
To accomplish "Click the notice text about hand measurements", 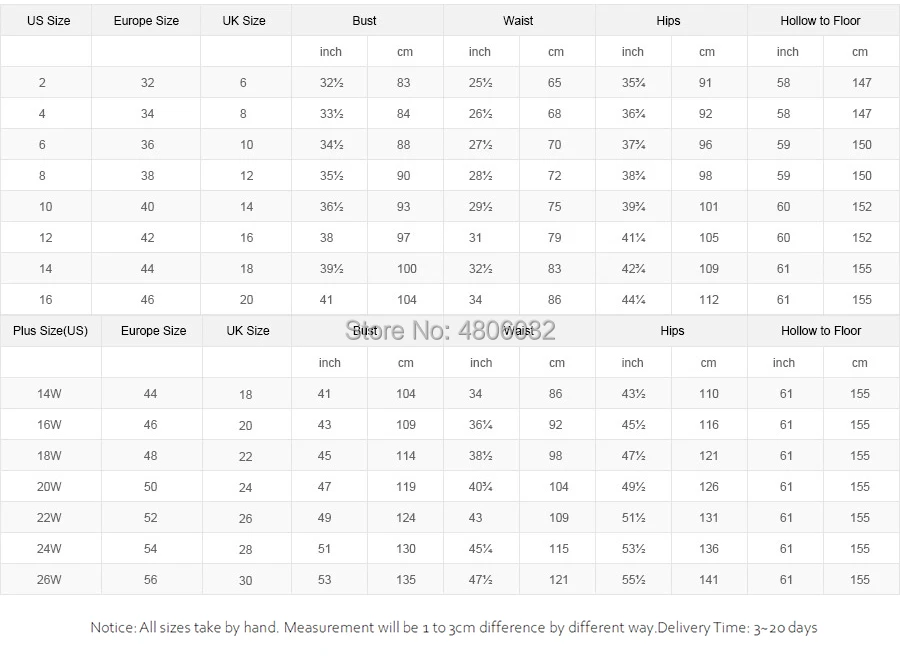I will pyautogui.click(x=453, y=628).
